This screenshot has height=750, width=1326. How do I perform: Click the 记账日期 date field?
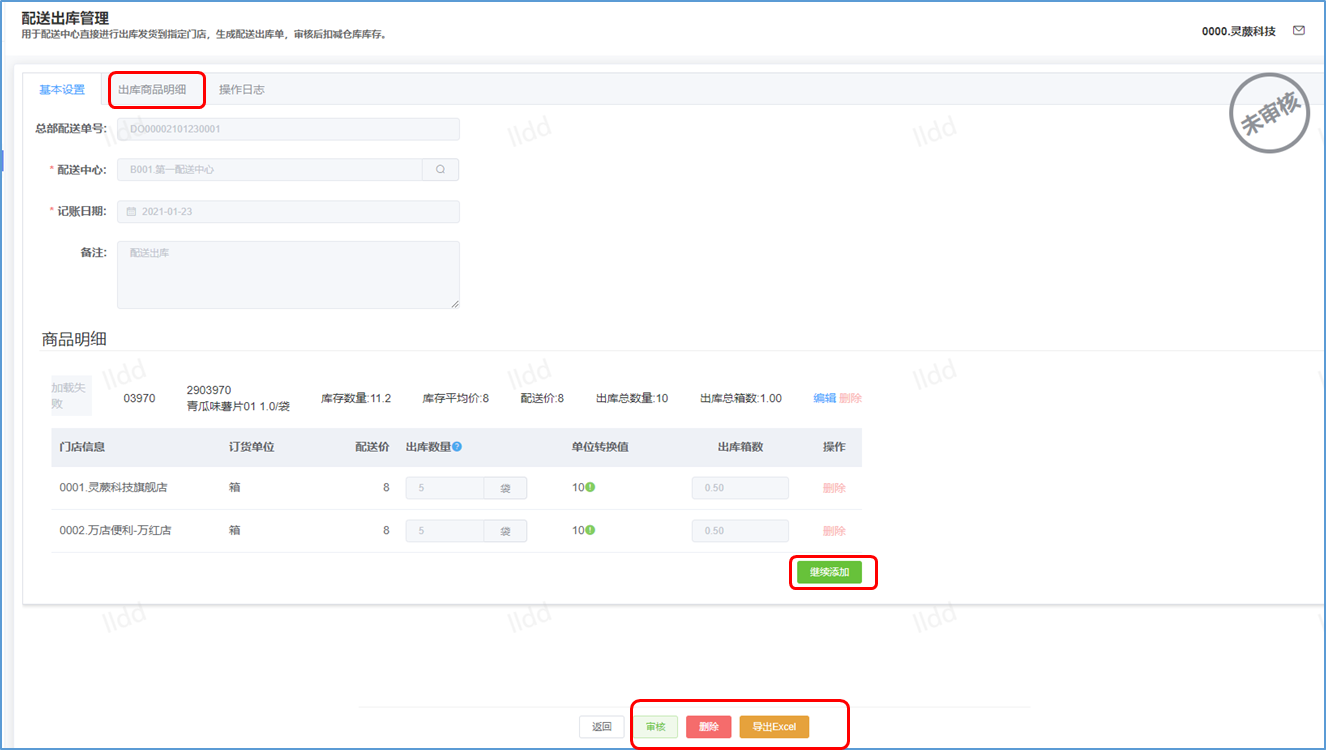tap(288, 212)
